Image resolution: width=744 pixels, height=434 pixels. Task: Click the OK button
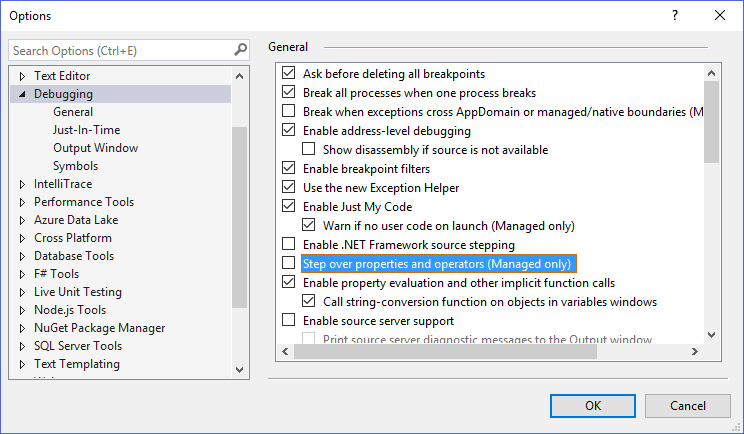(x=593, y=405)
